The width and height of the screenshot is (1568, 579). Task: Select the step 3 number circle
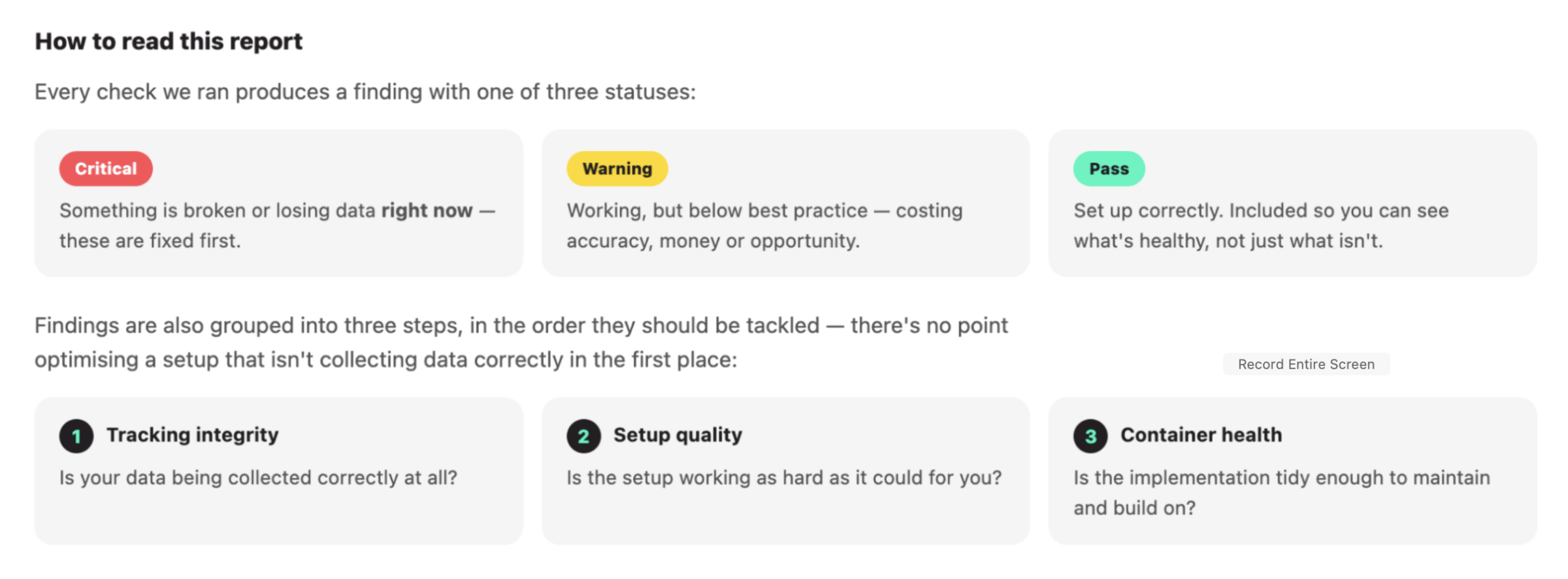click(x=1090, y=436)
